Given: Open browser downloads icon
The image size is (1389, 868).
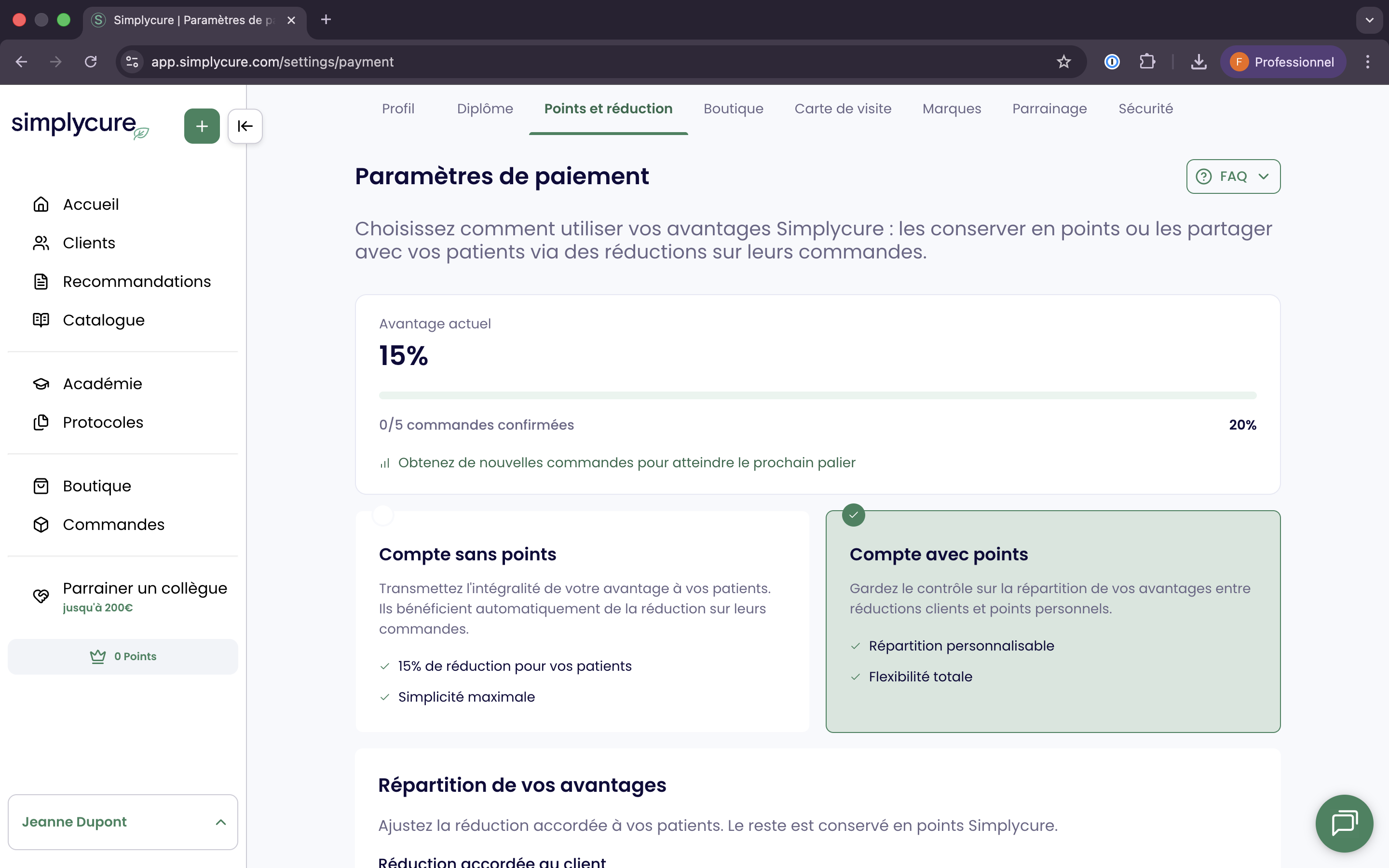Looking at the screenshot, I should [1198, 62].
